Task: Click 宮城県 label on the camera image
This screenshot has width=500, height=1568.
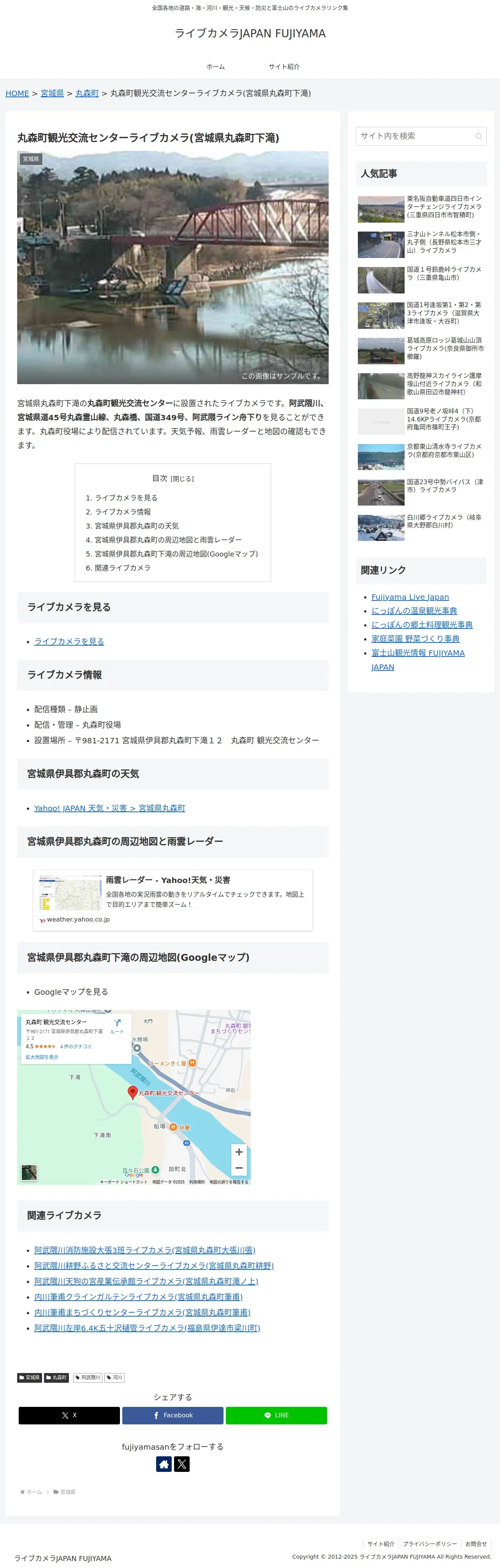Action: click(x=30, y=159)
